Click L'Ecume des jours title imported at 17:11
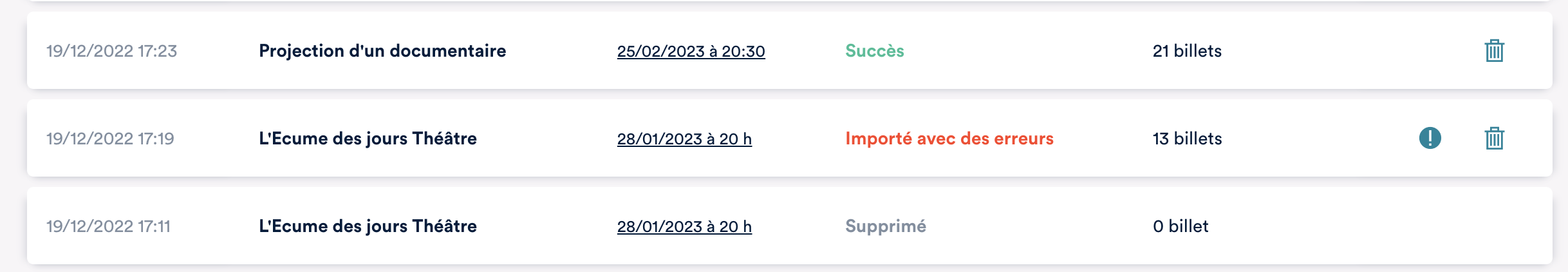The width and height of the screenshot is (1568, 272). point(368,226)
